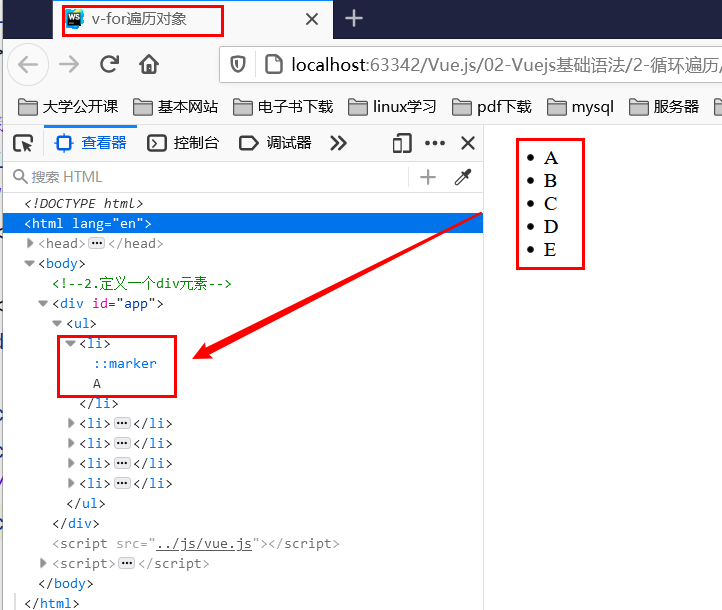The image size is (722, 610).
Task: Pick a color with the eyedropper
Action: [463, 177]
